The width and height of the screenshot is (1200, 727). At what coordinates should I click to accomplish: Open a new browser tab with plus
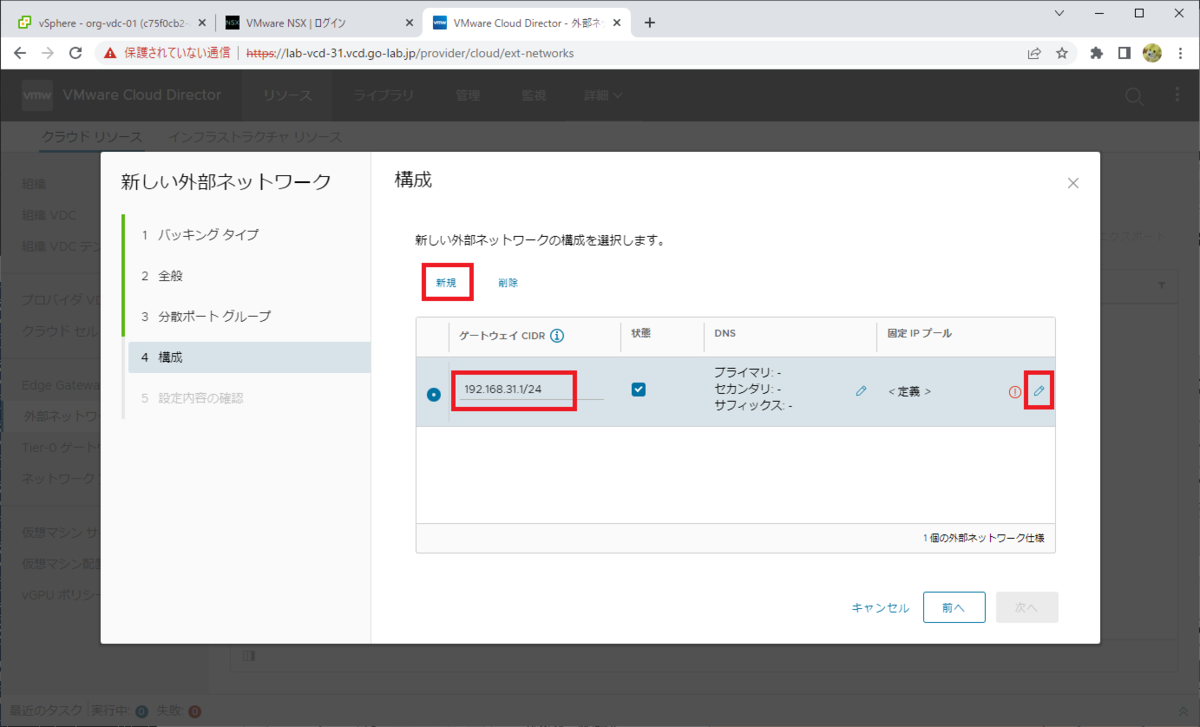649,22
